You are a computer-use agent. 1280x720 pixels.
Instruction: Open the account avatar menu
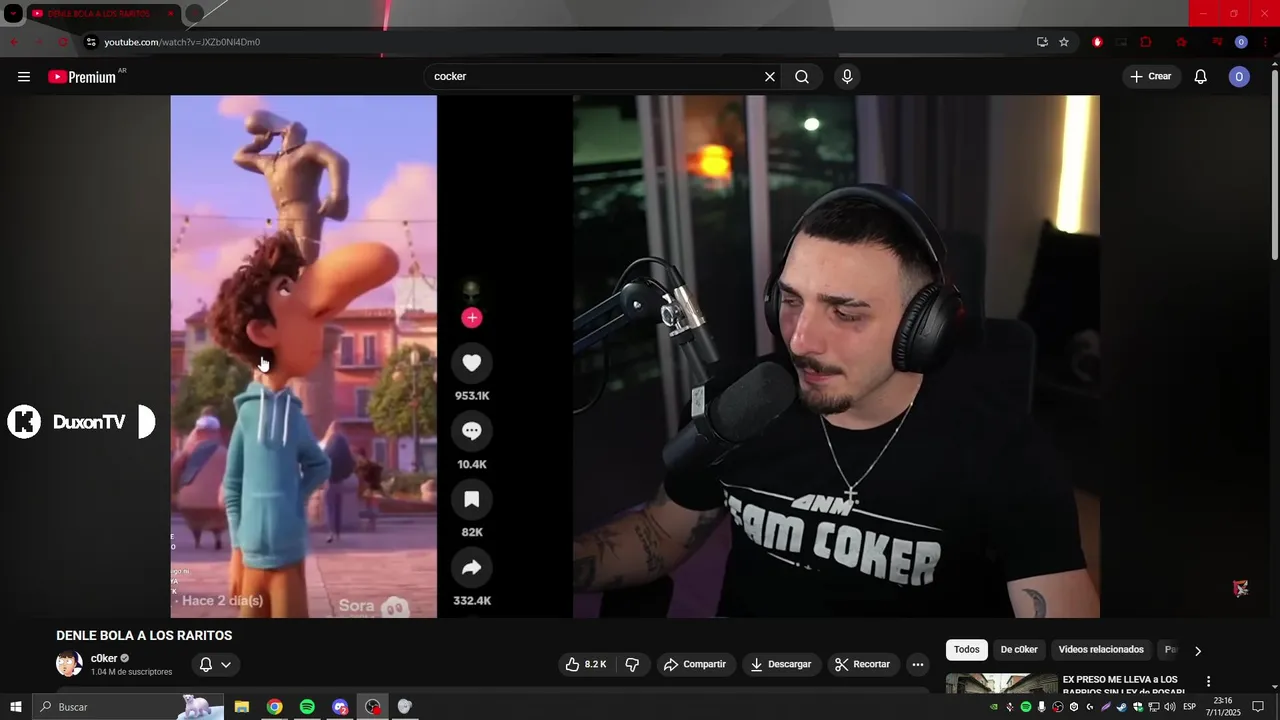point(1239,77)
